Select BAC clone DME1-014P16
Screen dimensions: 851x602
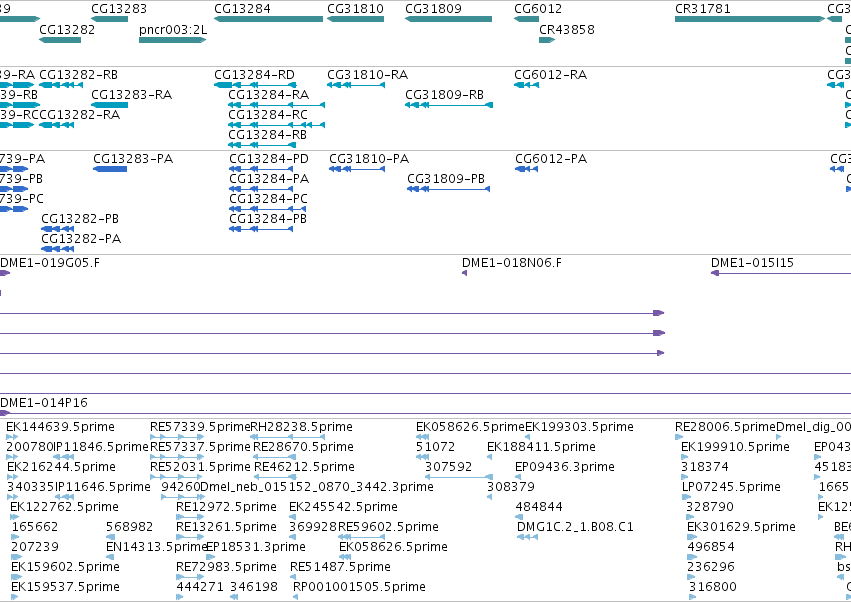(x=426, y=413)
